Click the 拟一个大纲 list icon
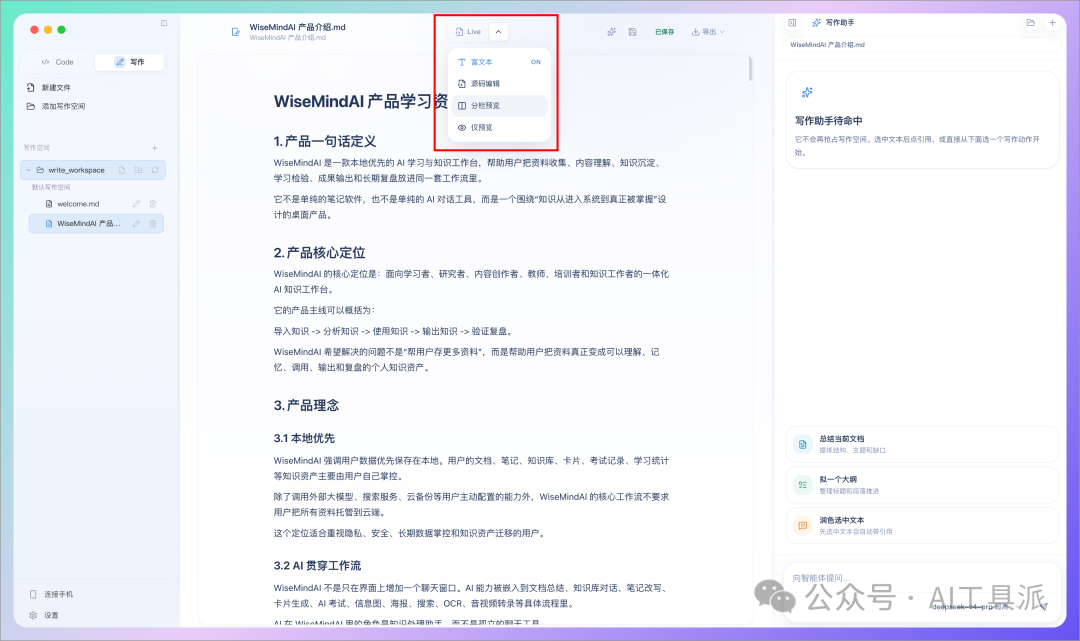The height and width of the screenshot is (641, 1080). (x=802, y=485)
